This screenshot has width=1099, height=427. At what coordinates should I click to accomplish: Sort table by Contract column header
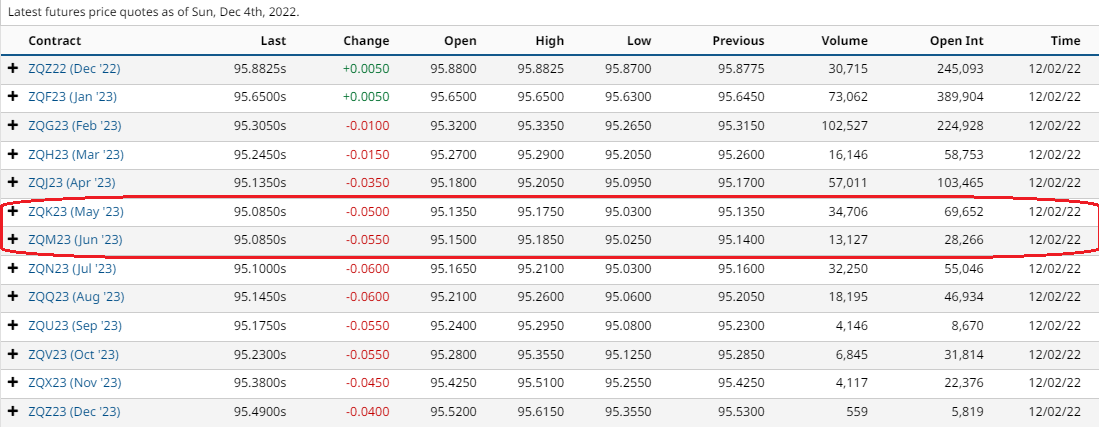55,41
